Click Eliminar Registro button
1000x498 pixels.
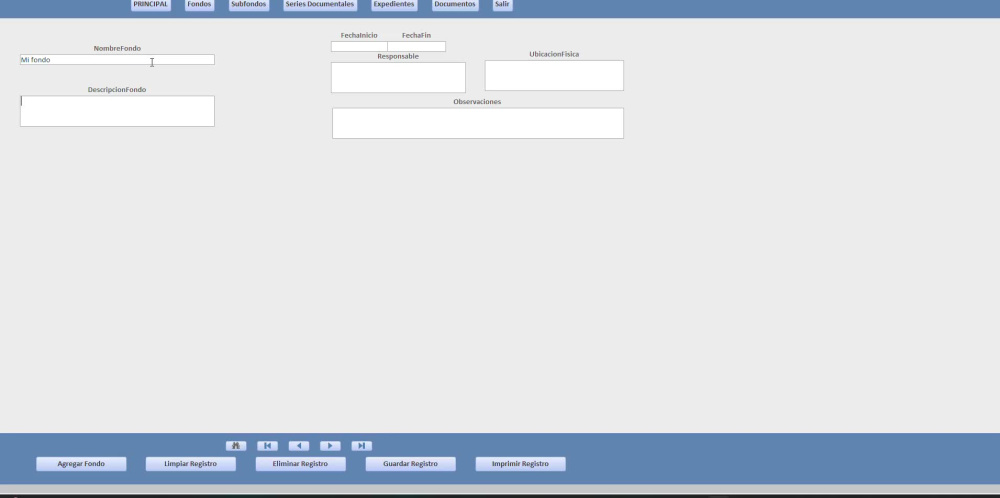pyautogui.click(x=300, y=464)
